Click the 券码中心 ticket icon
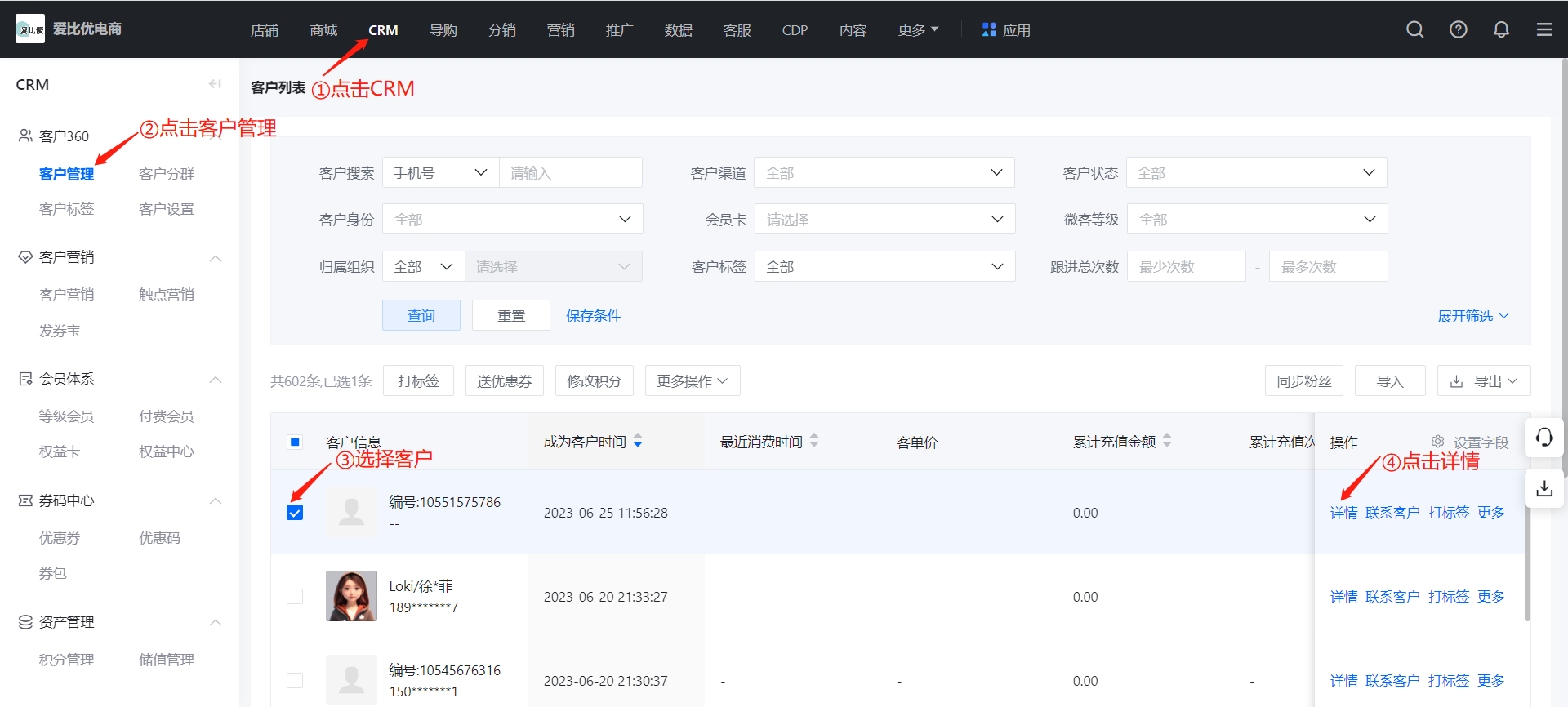The width and height of the screenshot is (1568, 707). pos(25,500)
